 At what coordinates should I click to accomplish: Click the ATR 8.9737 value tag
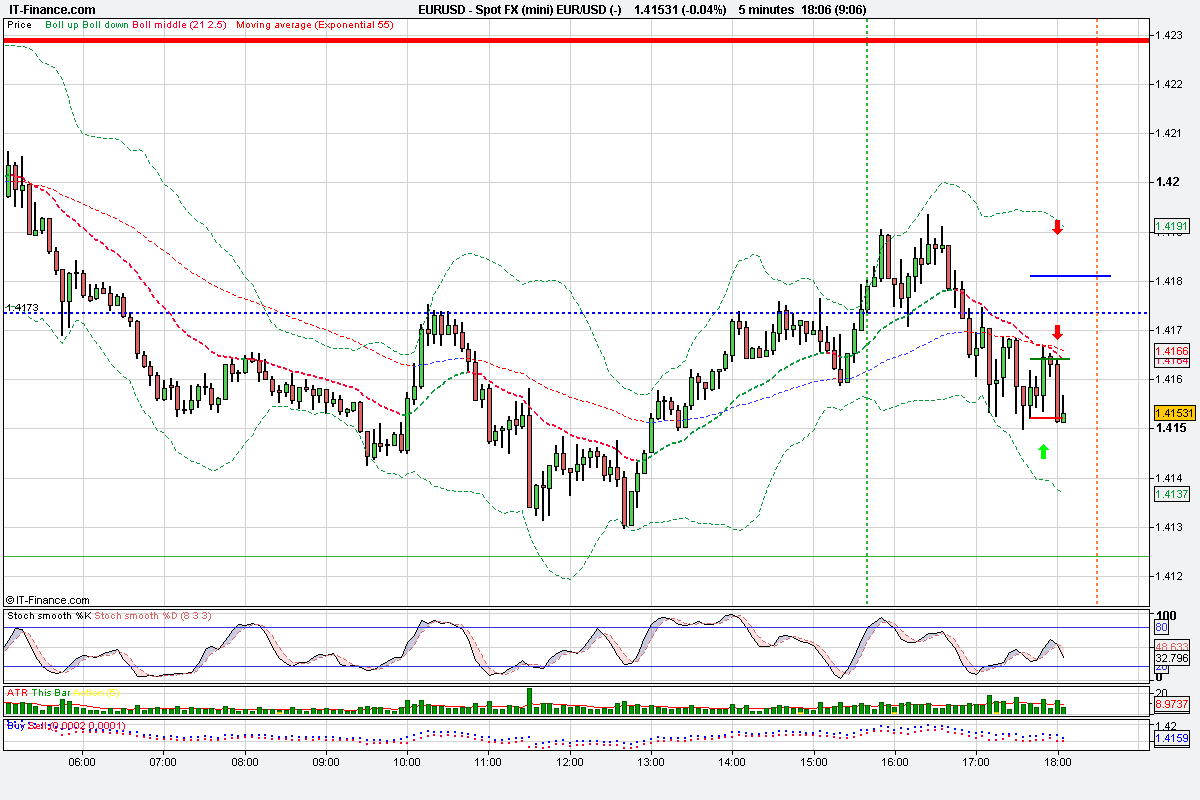(x=1171, y=704)
